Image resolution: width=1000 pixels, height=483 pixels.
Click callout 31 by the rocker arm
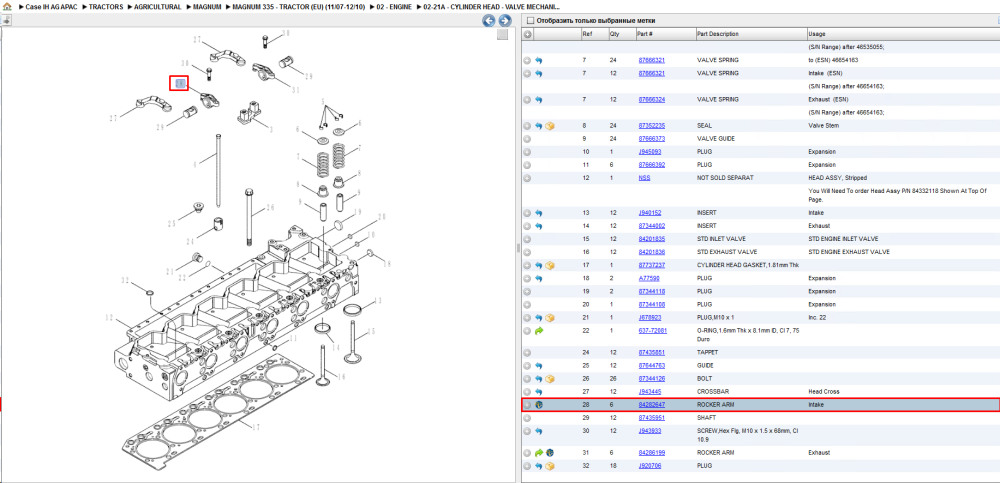pyautogui.click(x=295, y=90)
